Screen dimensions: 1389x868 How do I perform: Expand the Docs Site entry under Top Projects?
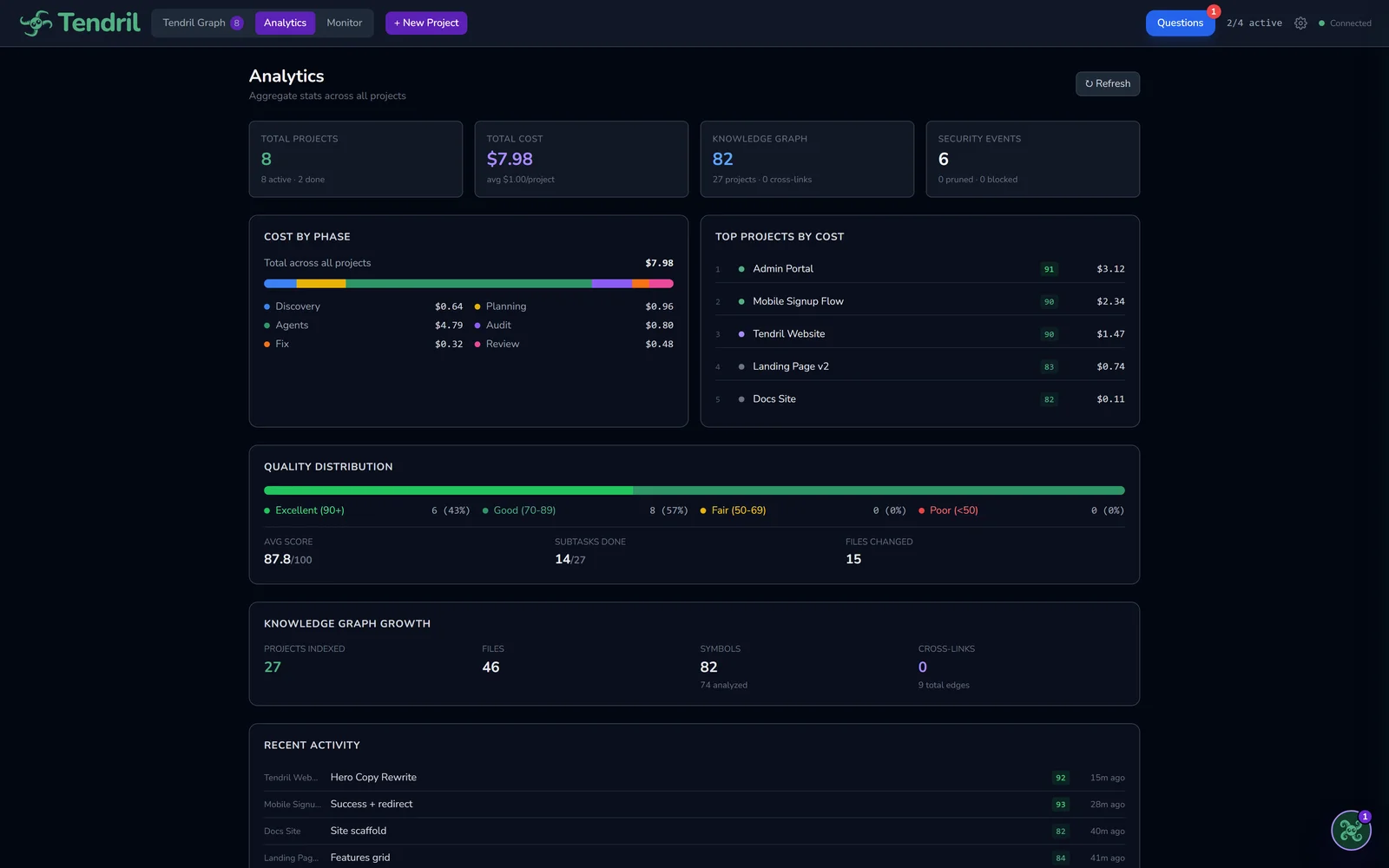[773, 398]
